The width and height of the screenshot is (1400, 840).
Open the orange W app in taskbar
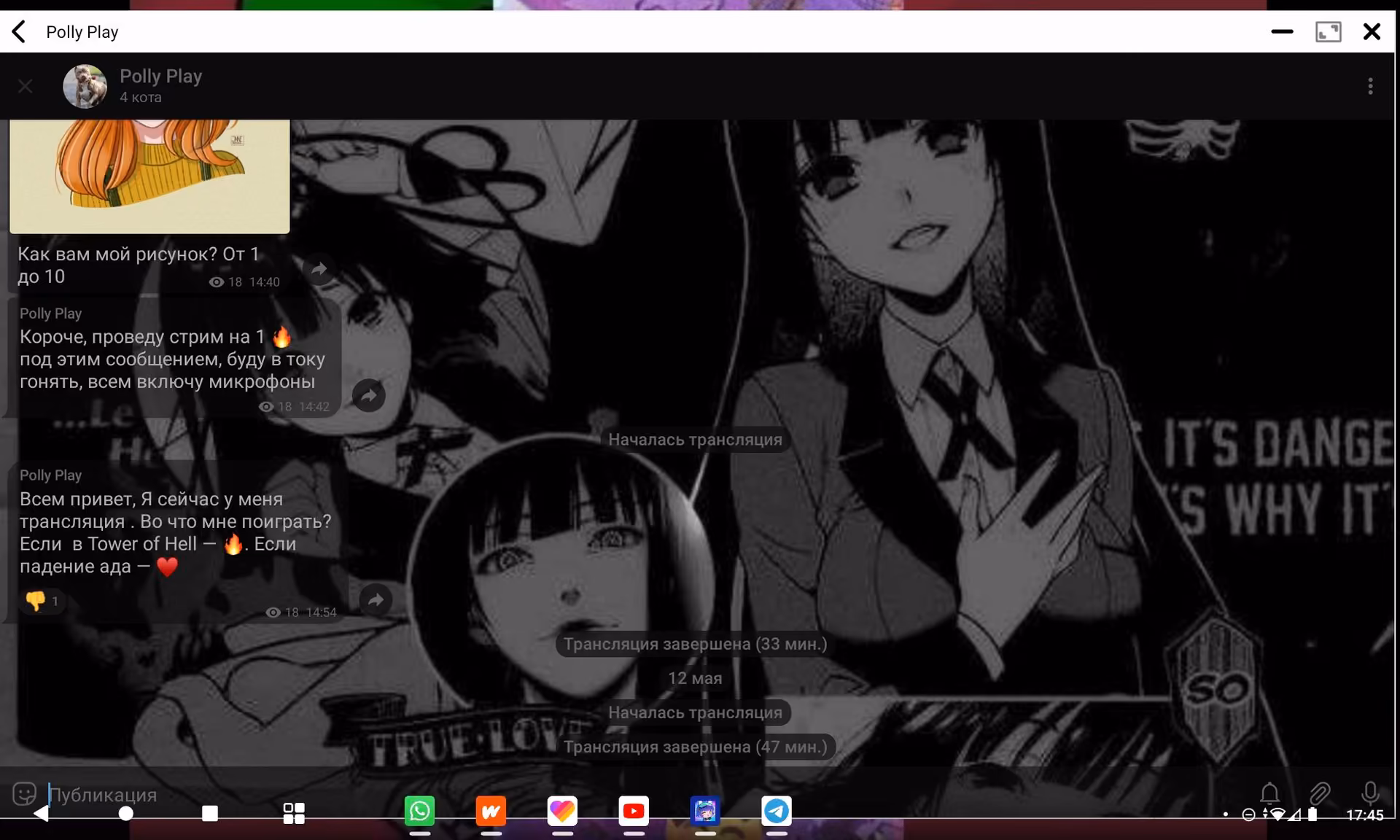click(491, 811)
